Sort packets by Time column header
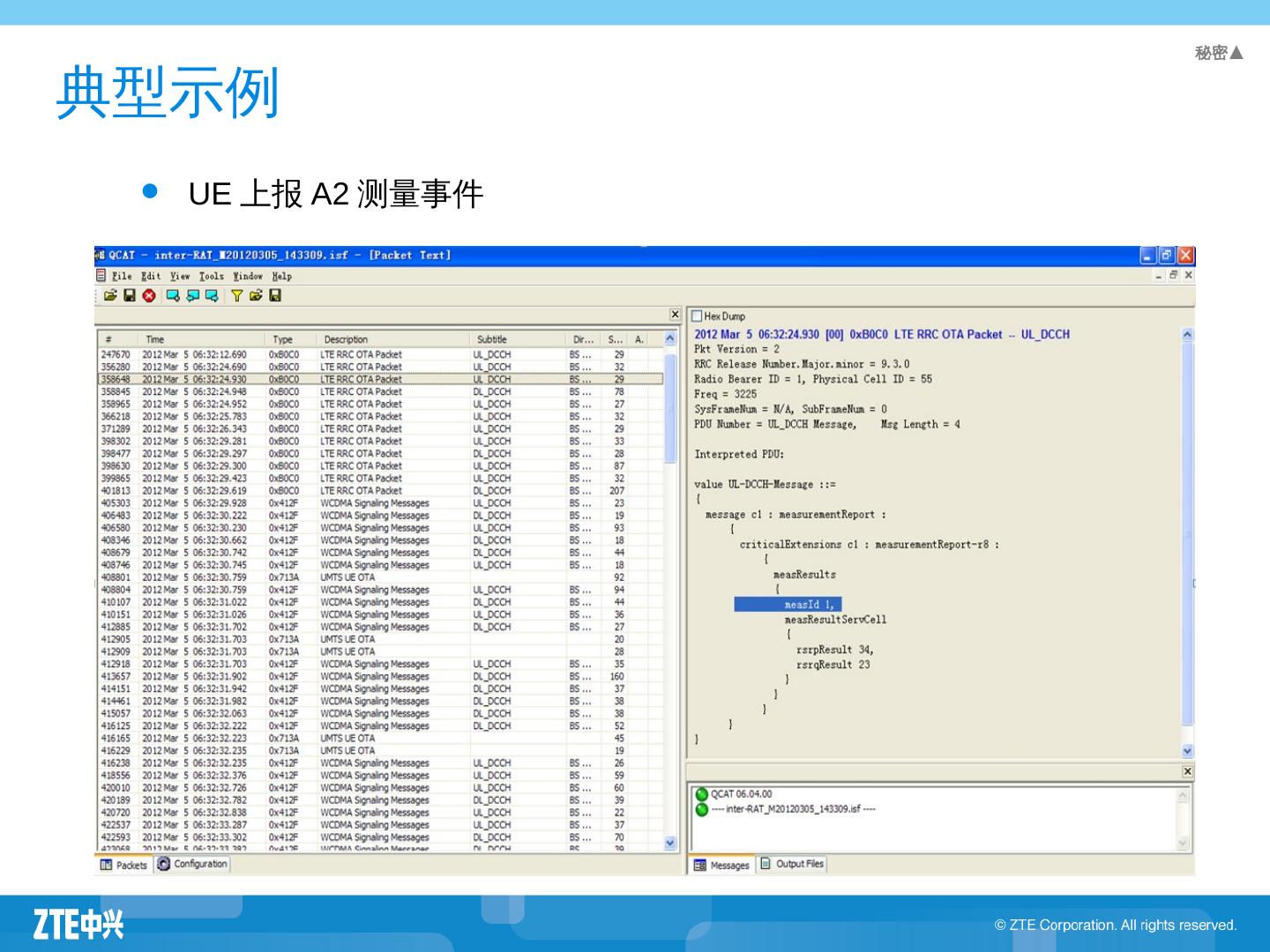Viewport: 1270px width, 952px height. [x=155, y=339]
